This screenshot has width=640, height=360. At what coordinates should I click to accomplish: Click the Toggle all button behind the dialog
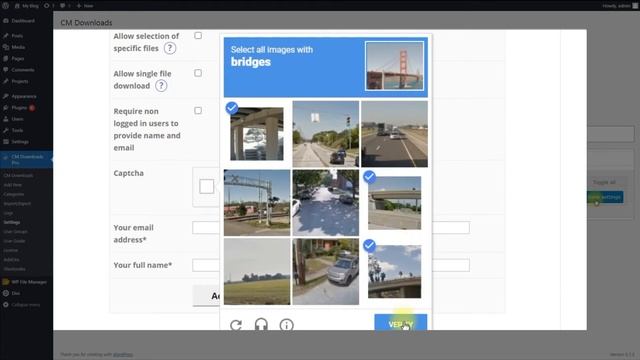tap(604, 182)
